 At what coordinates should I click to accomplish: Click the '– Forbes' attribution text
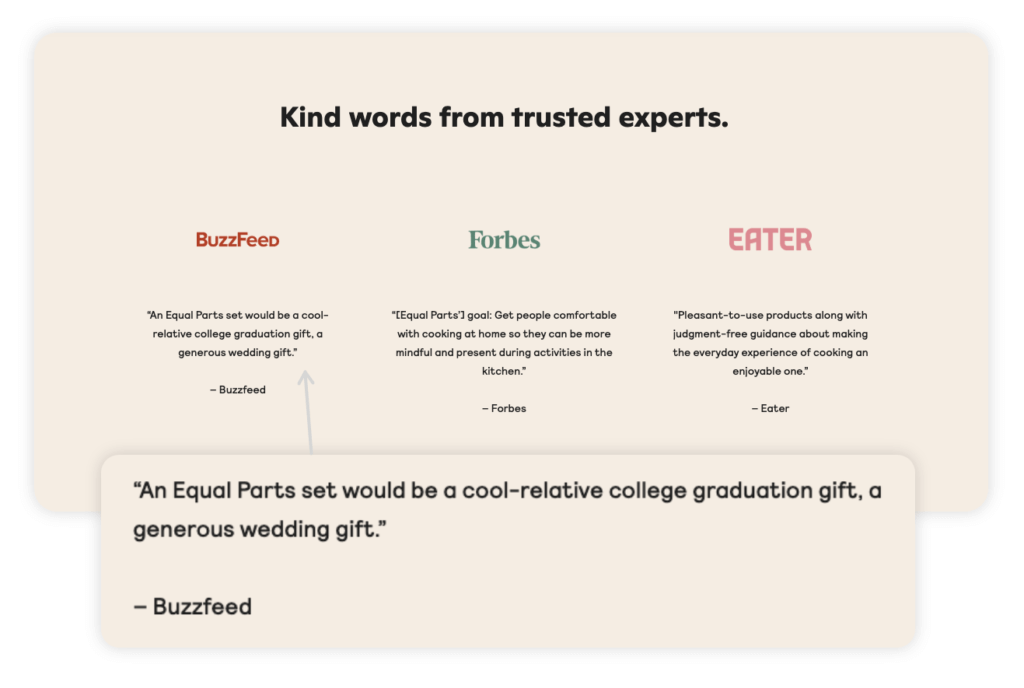pyautogui.click(x=504, y=408)
